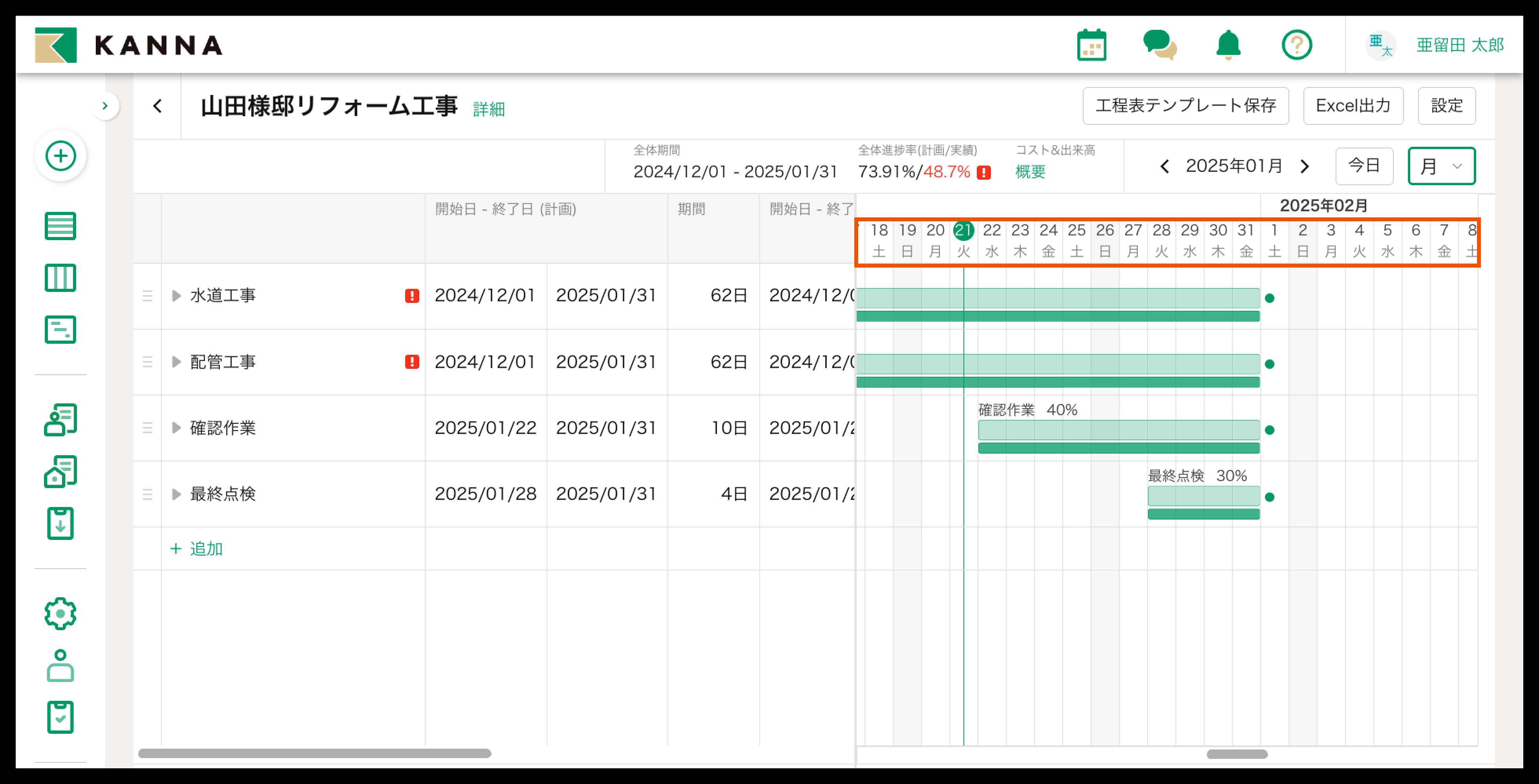Click red warning icon on 水道工事 row

click(x=411, y=295)
